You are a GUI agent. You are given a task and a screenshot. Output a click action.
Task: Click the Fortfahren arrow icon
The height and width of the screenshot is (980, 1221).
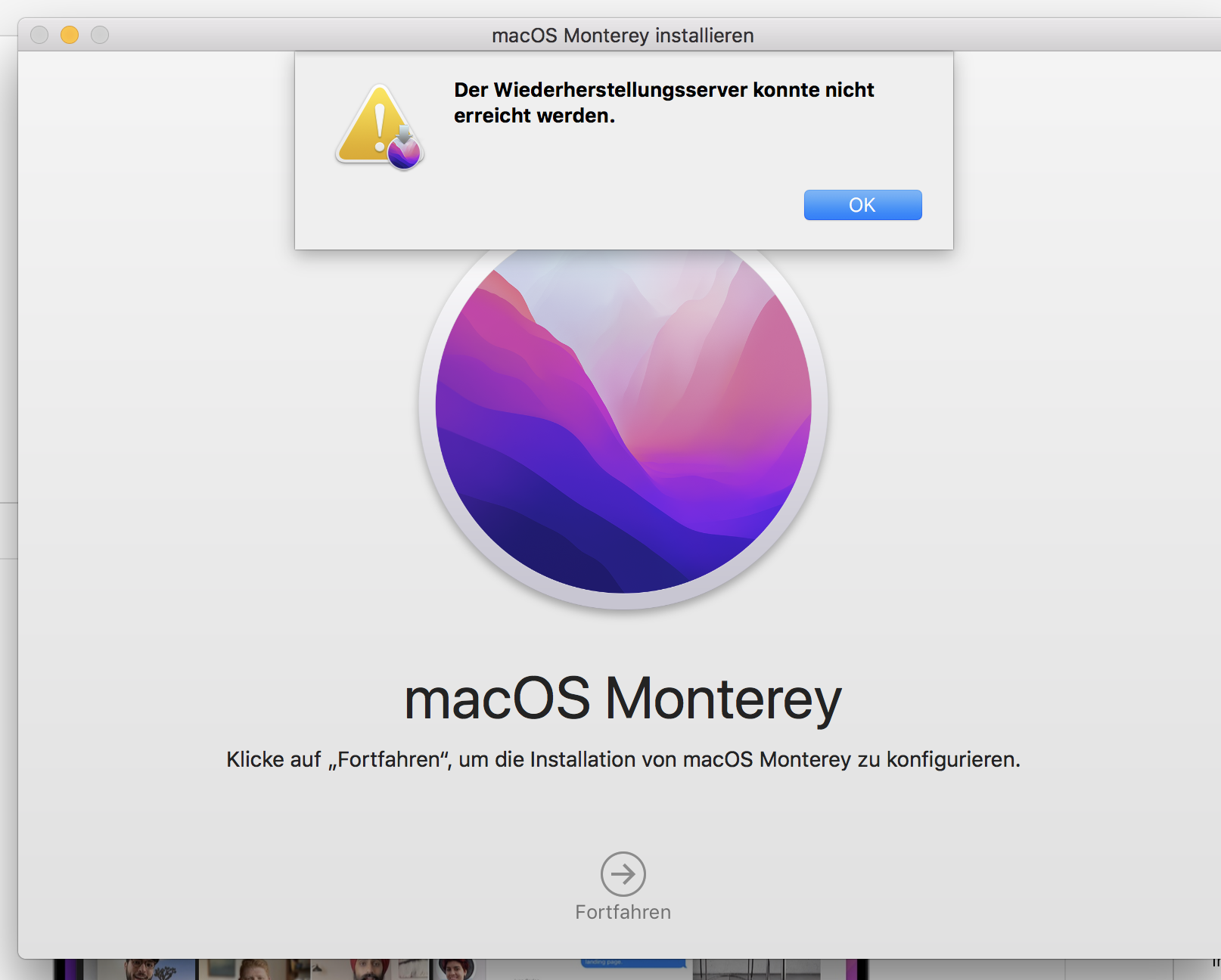click(x=623, y=874)
